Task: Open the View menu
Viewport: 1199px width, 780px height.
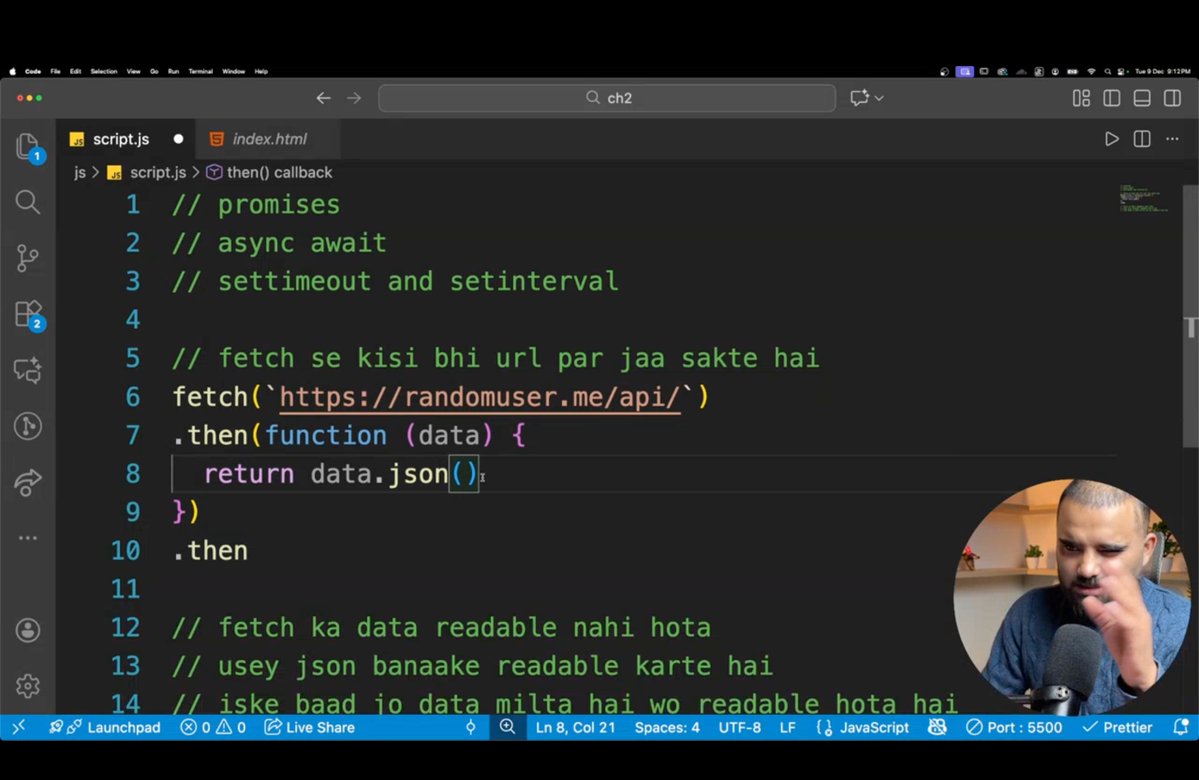Action: (134, 71)
